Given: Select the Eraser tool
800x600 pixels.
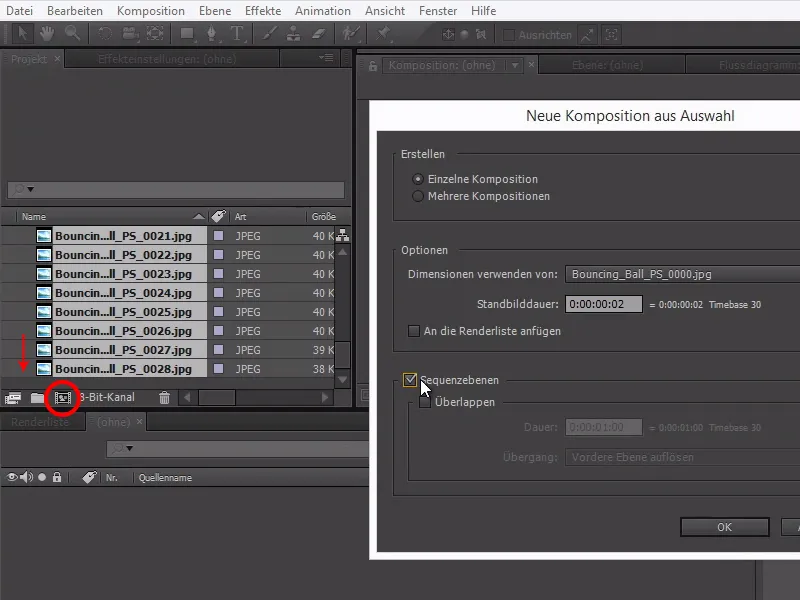Looking at the screenshot, I should pyautogui.click(x=318, y=34).
